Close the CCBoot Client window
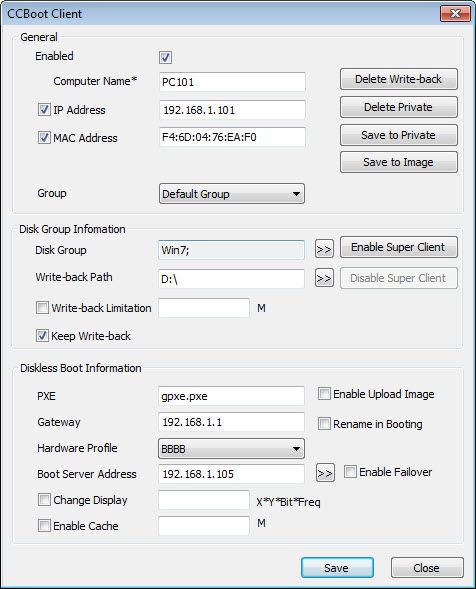Image resolution: width=476 pixels, height=589 pixels. point(455,14)
